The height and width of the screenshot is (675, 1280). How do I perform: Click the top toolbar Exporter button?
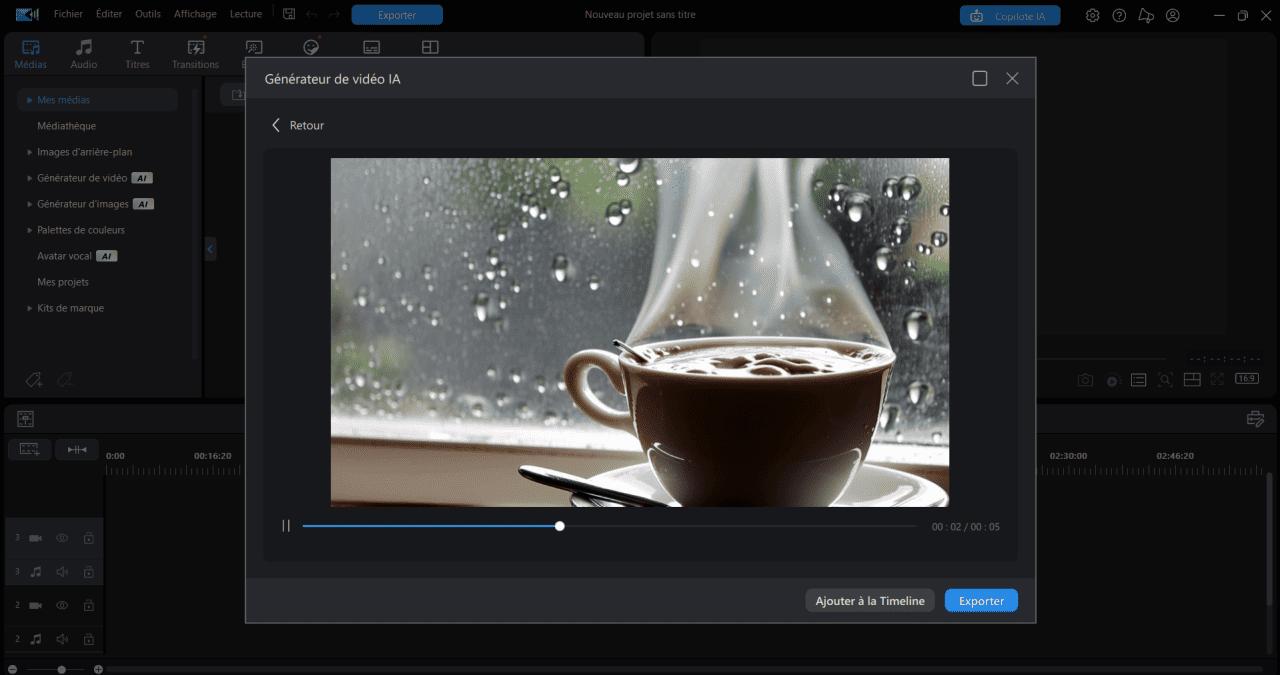pos(397,15)
